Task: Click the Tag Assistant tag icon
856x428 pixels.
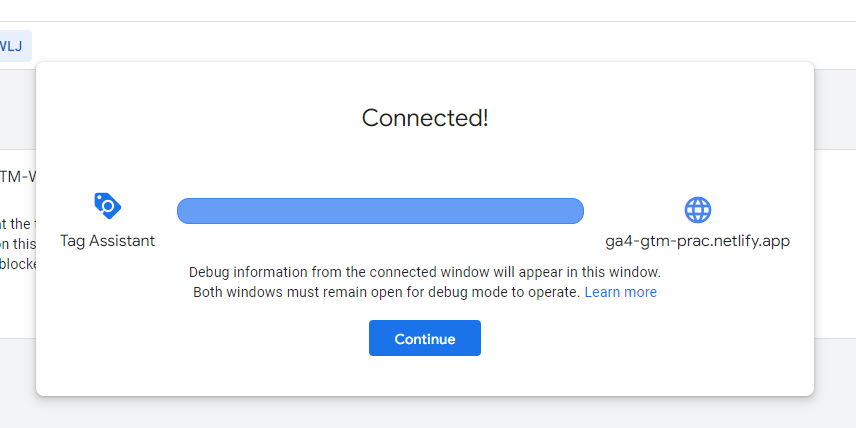Action: tap(108, 206)
